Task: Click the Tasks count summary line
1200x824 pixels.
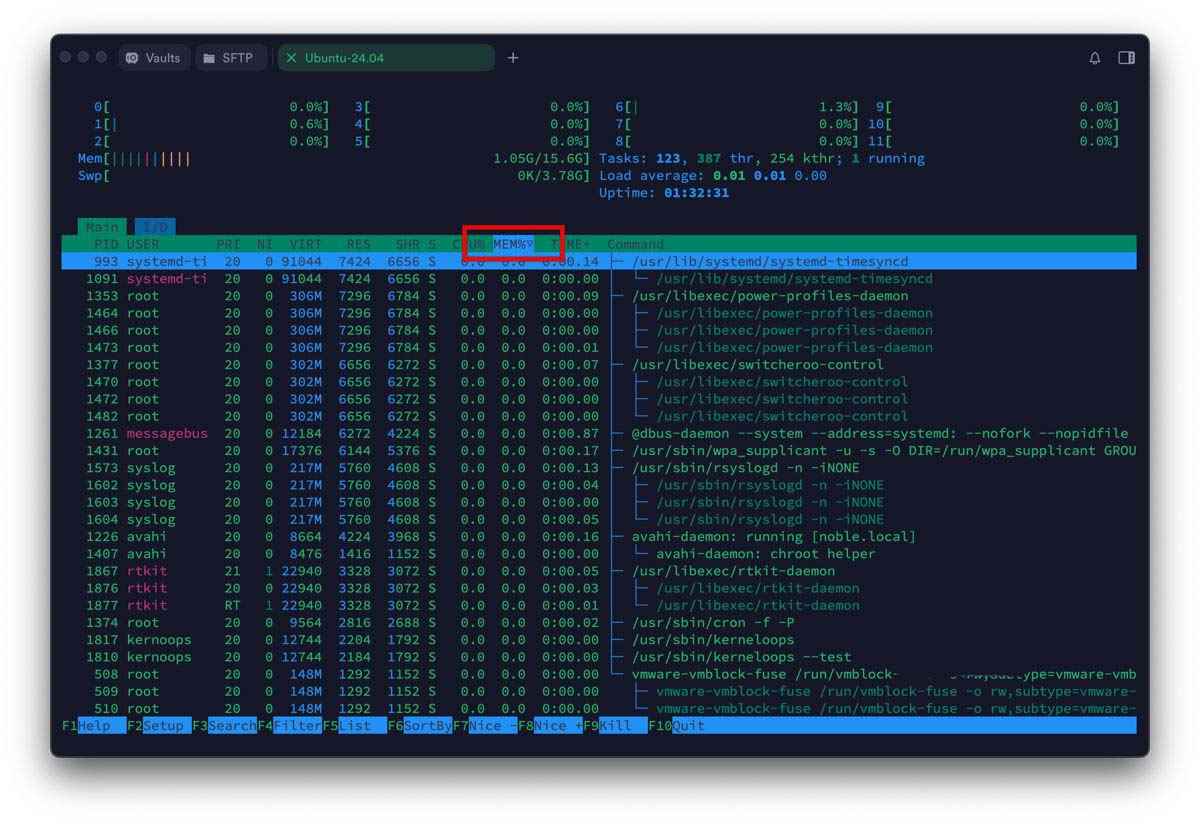Action: pyautogui.click(x=762, y=159)
